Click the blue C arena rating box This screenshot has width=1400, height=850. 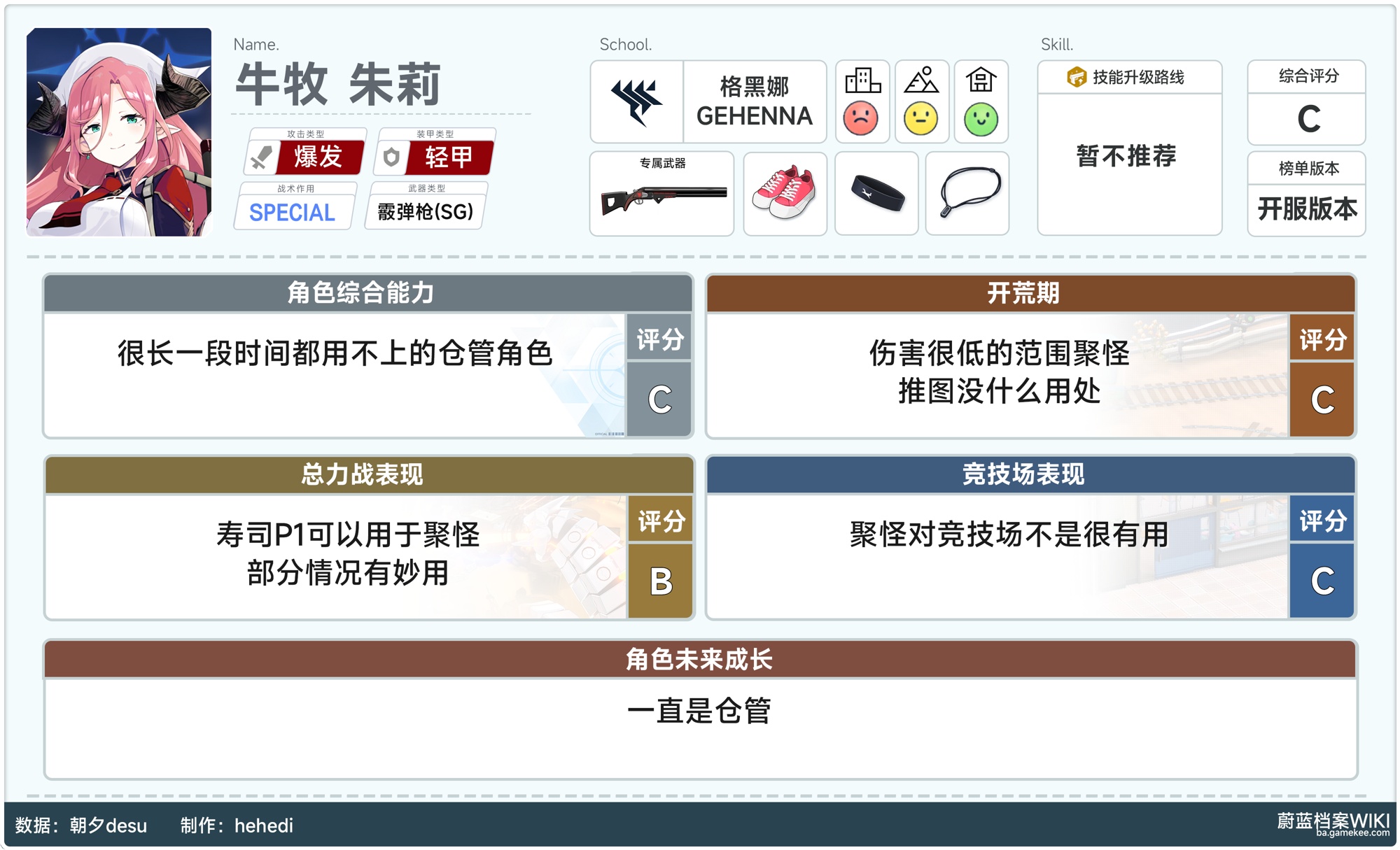(1322, 581)
